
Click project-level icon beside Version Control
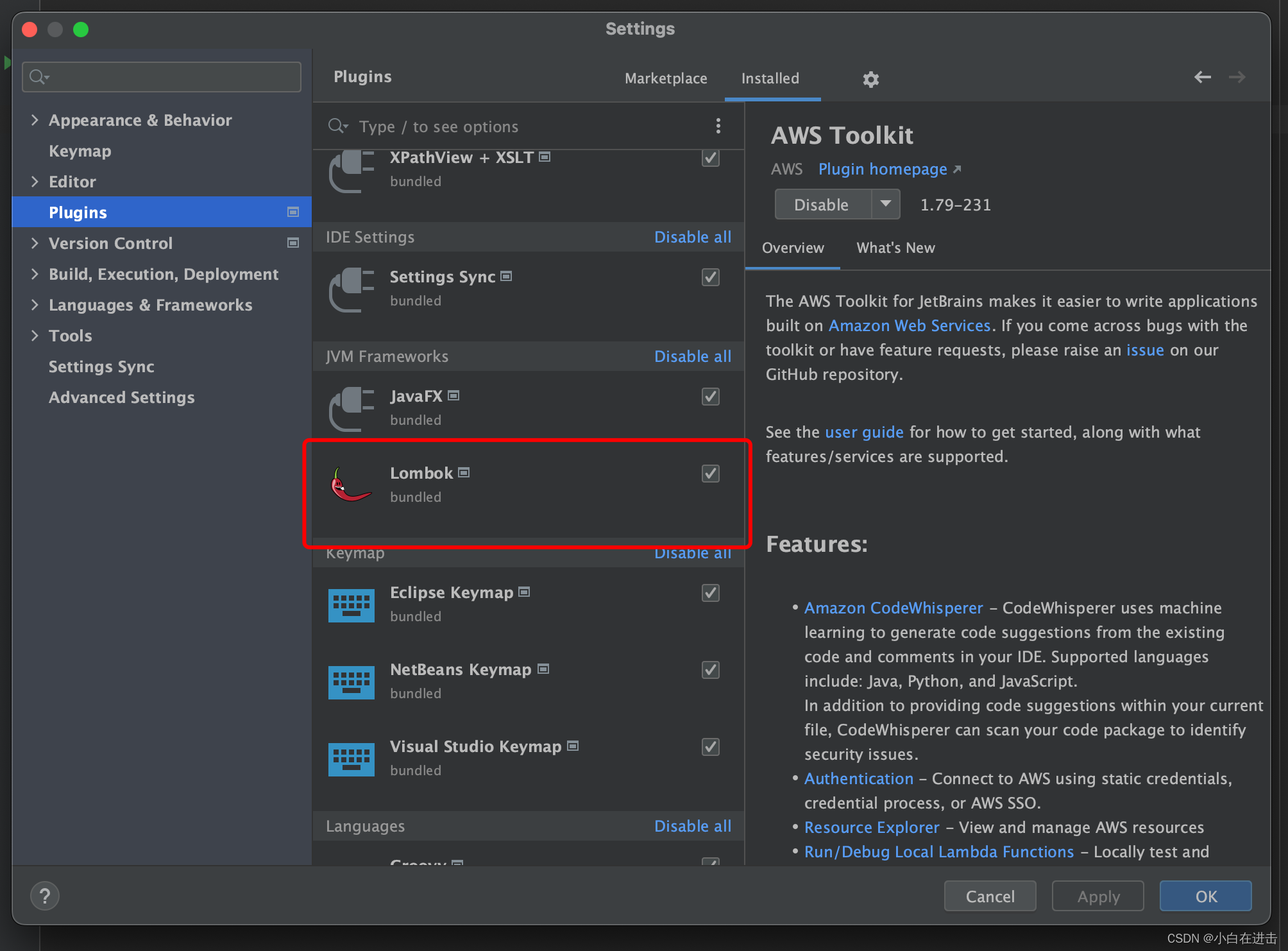tap(293, 243)
